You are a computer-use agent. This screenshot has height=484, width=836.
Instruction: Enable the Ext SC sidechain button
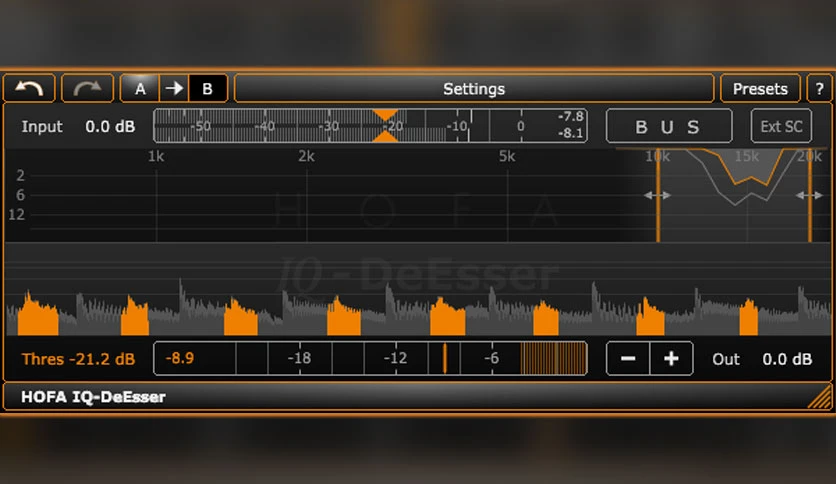781,126
